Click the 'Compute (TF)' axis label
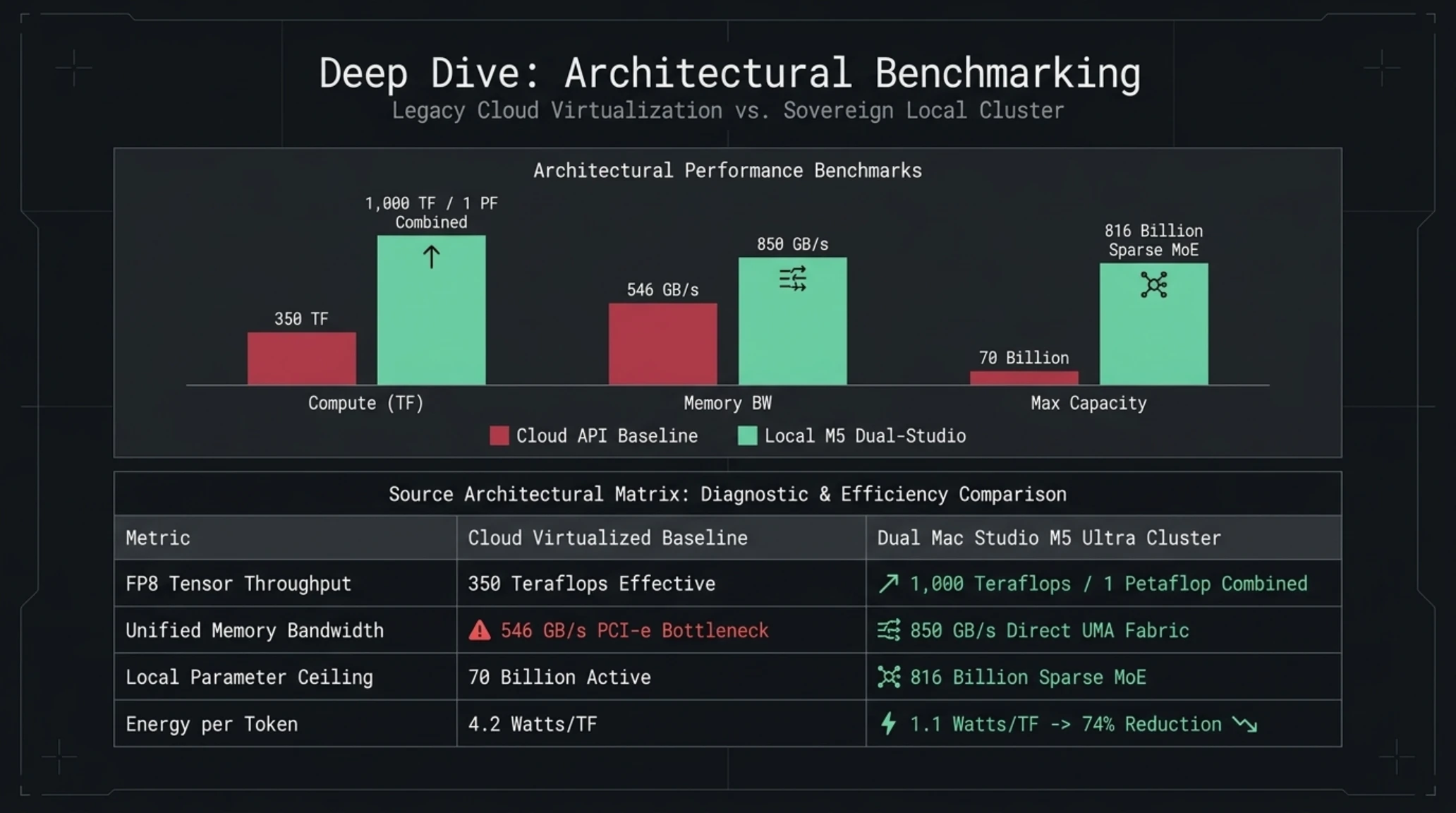 [366, 404]
